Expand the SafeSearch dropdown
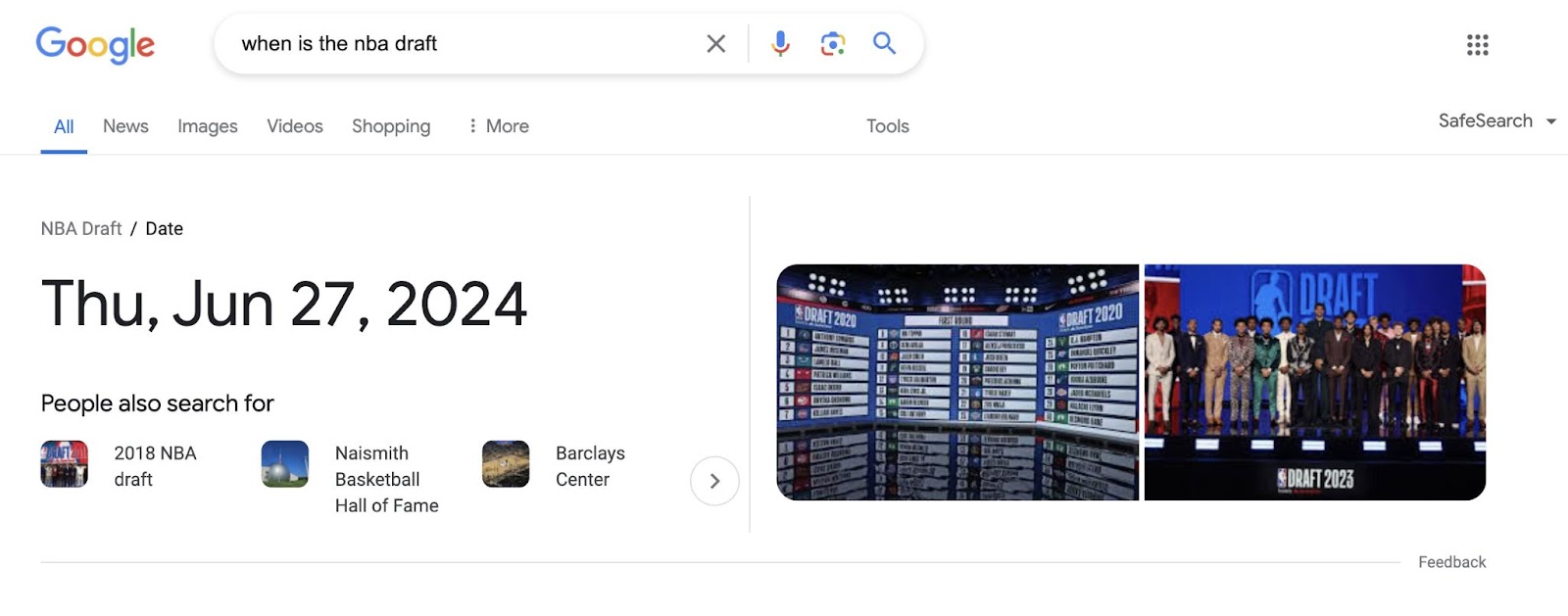This screenshot has height=616, width=1568. coord(1496,121)
